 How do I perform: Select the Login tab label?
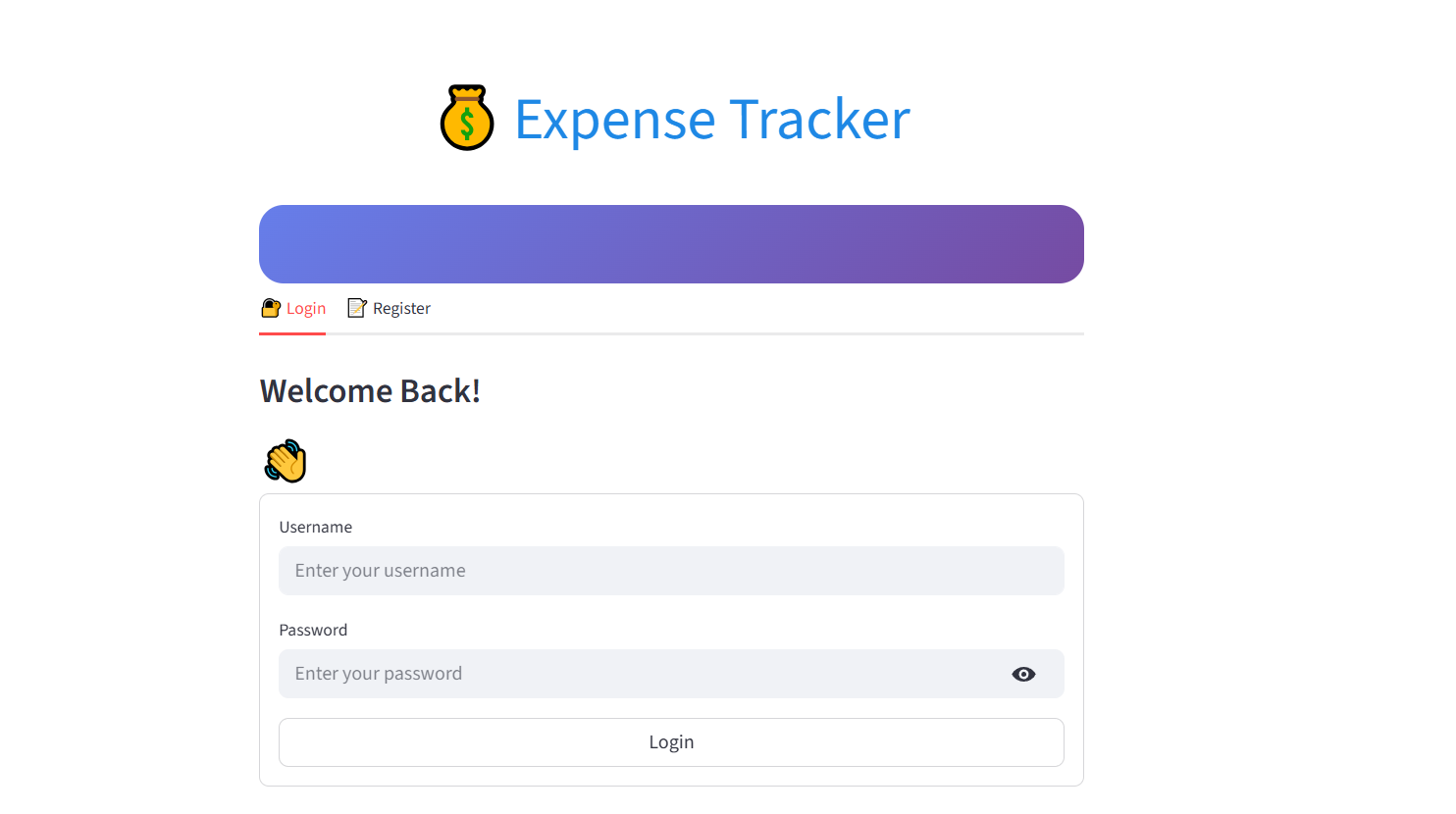[x=306, y=308]
